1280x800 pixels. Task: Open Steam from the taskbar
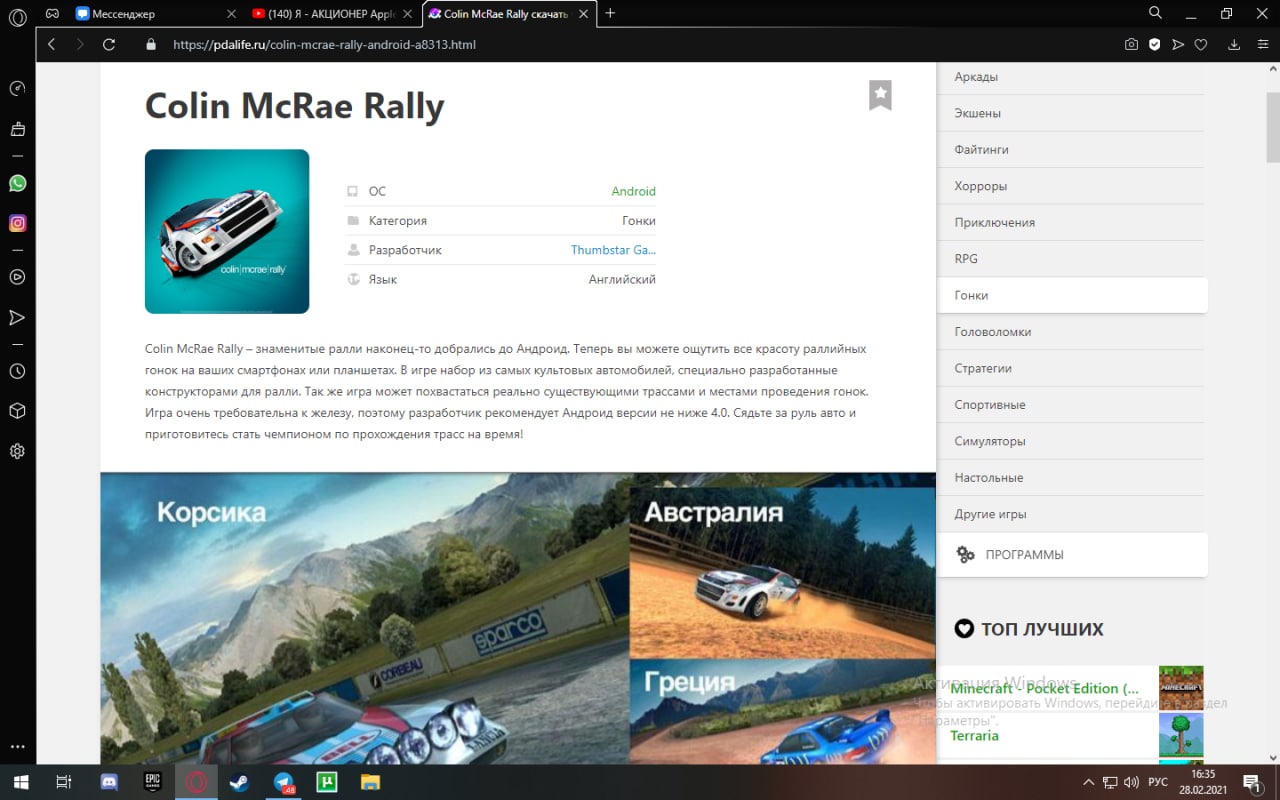(x=240, y=782)
